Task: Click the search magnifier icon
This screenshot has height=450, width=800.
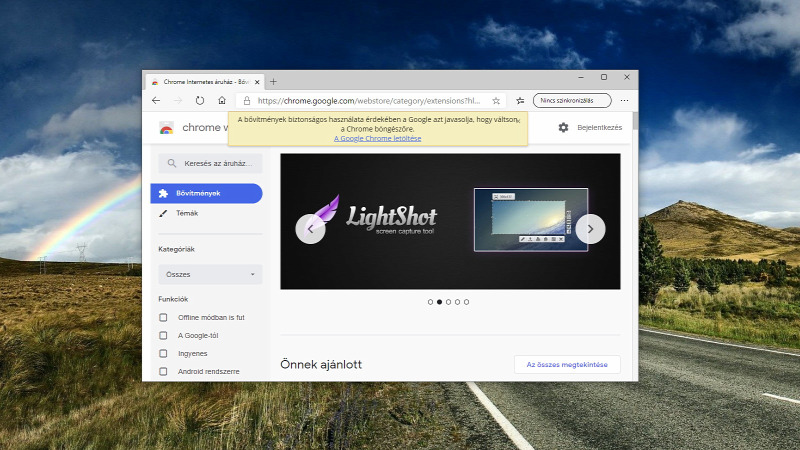Action: (172, 163)
